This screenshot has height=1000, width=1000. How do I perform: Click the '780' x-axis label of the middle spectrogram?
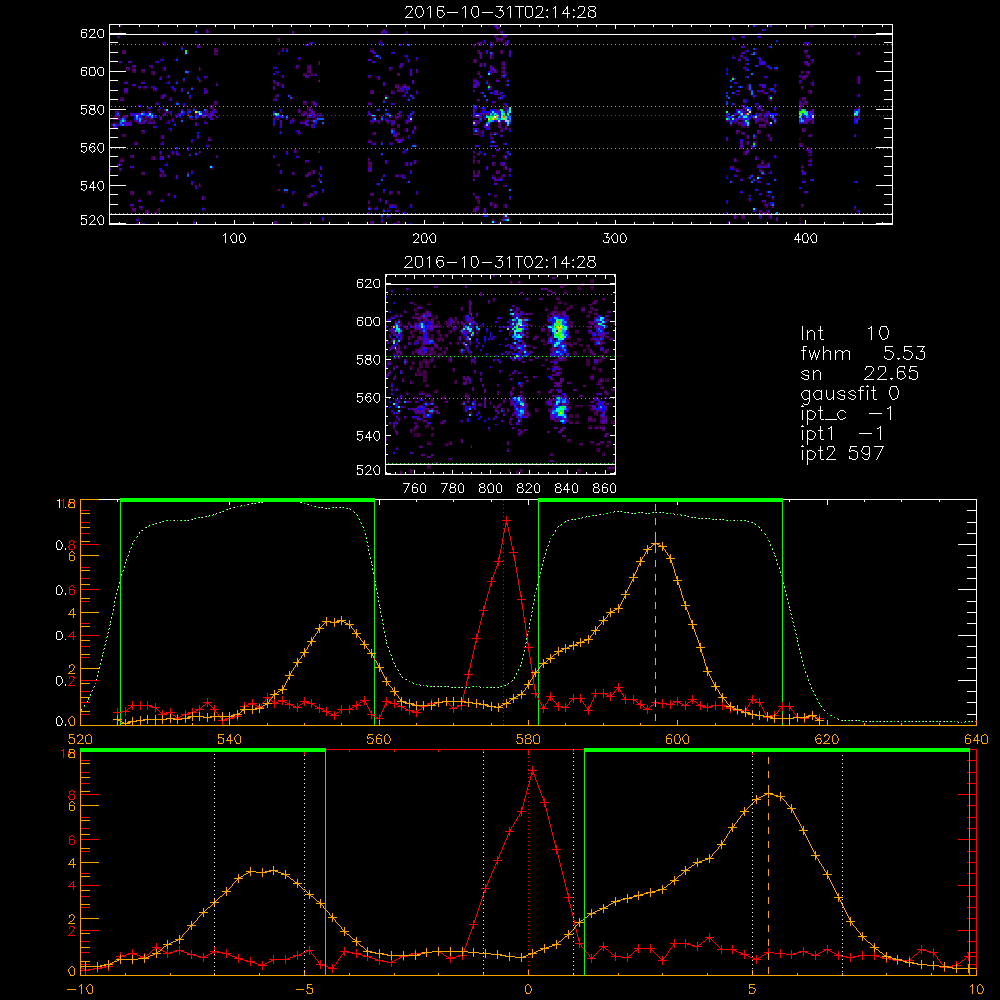(x=453, y=489)
